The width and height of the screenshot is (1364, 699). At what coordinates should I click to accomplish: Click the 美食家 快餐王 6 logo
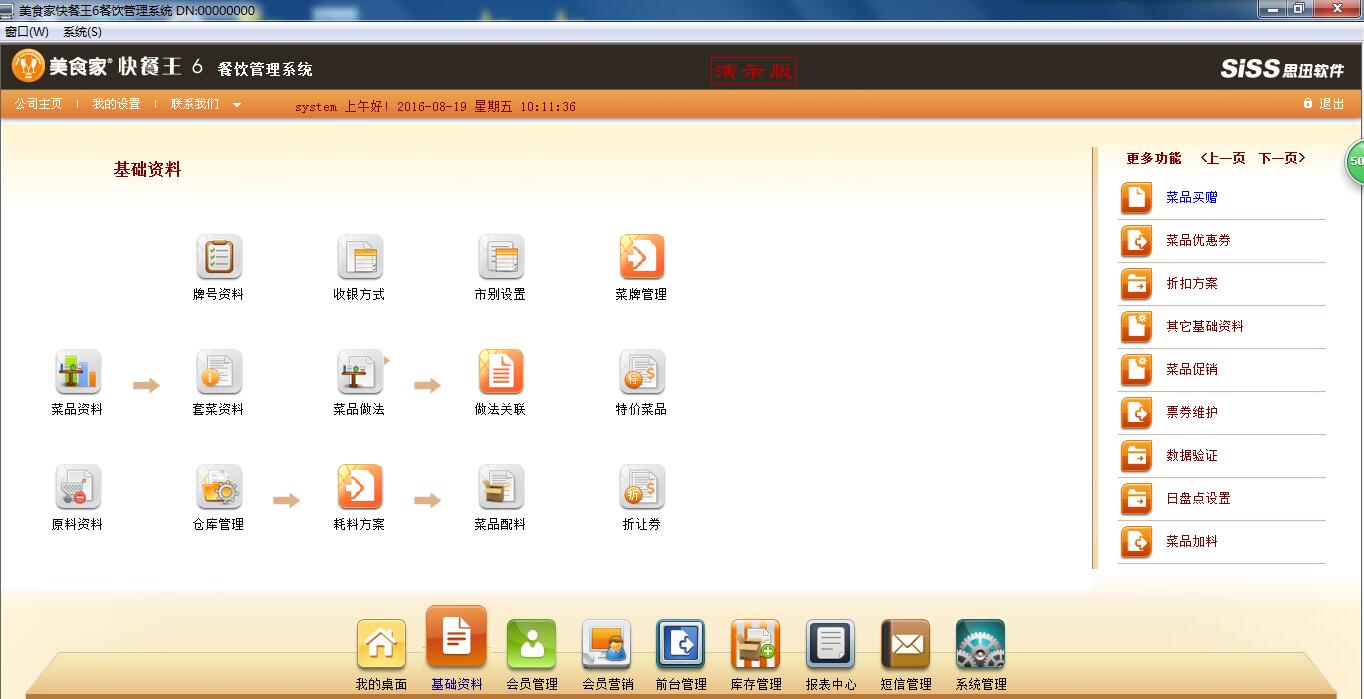[108, 67]
